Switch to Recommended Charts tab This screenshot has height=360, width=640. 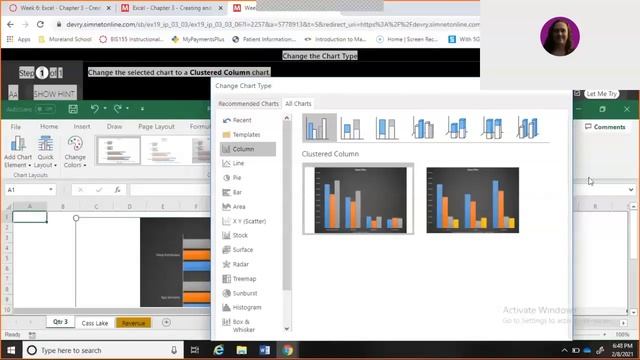248,104
